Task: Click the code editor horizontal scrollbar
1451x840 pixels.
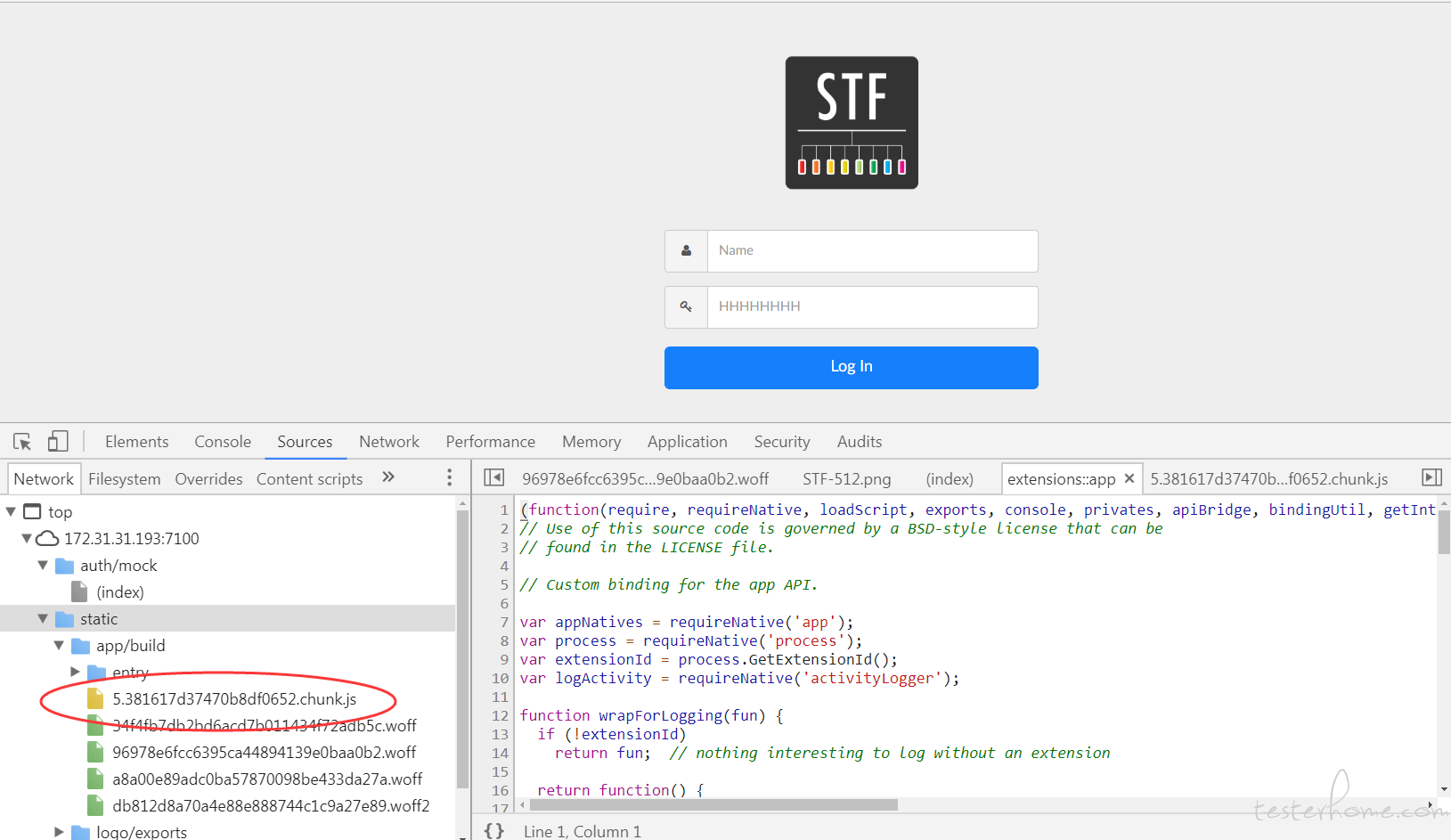Action: coord(713,804)
